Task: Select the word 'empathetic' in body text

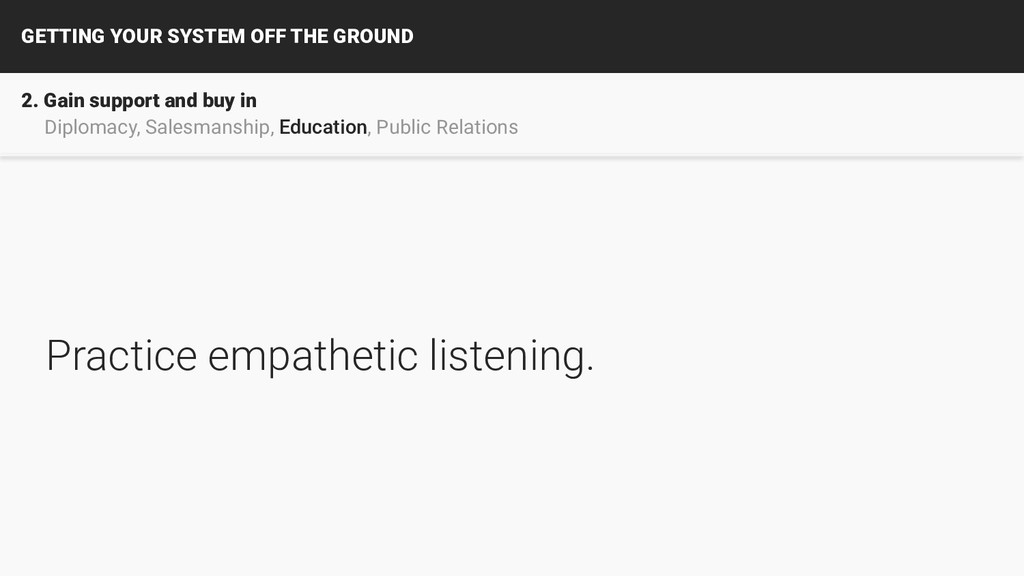Action: click(x=313, y=357)
